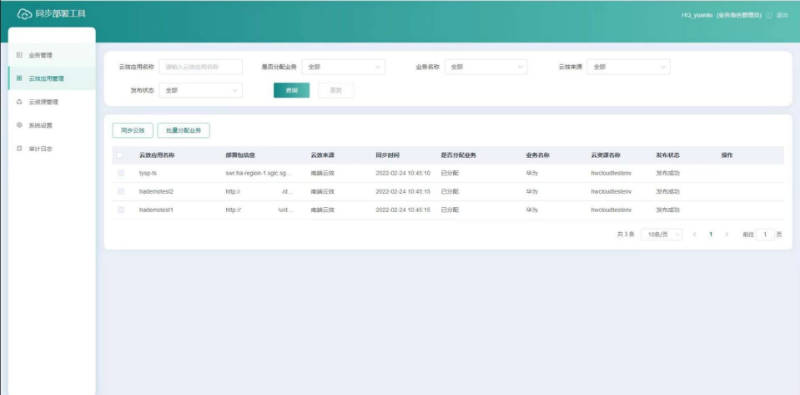Go to 云资源管理 in the sidebar
The height and width of the screenshot is (395, 800).
point(52,102)
